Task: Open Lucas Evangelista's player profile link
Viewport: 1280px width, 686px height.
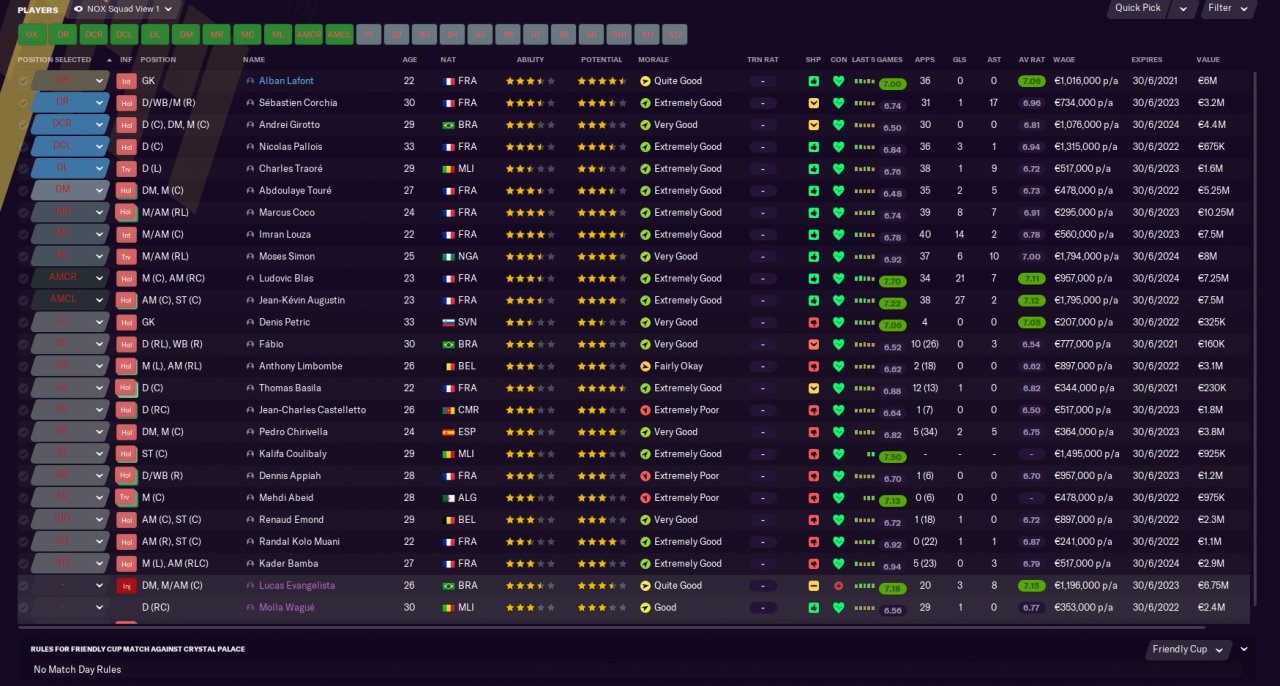Action: [296, 586]
